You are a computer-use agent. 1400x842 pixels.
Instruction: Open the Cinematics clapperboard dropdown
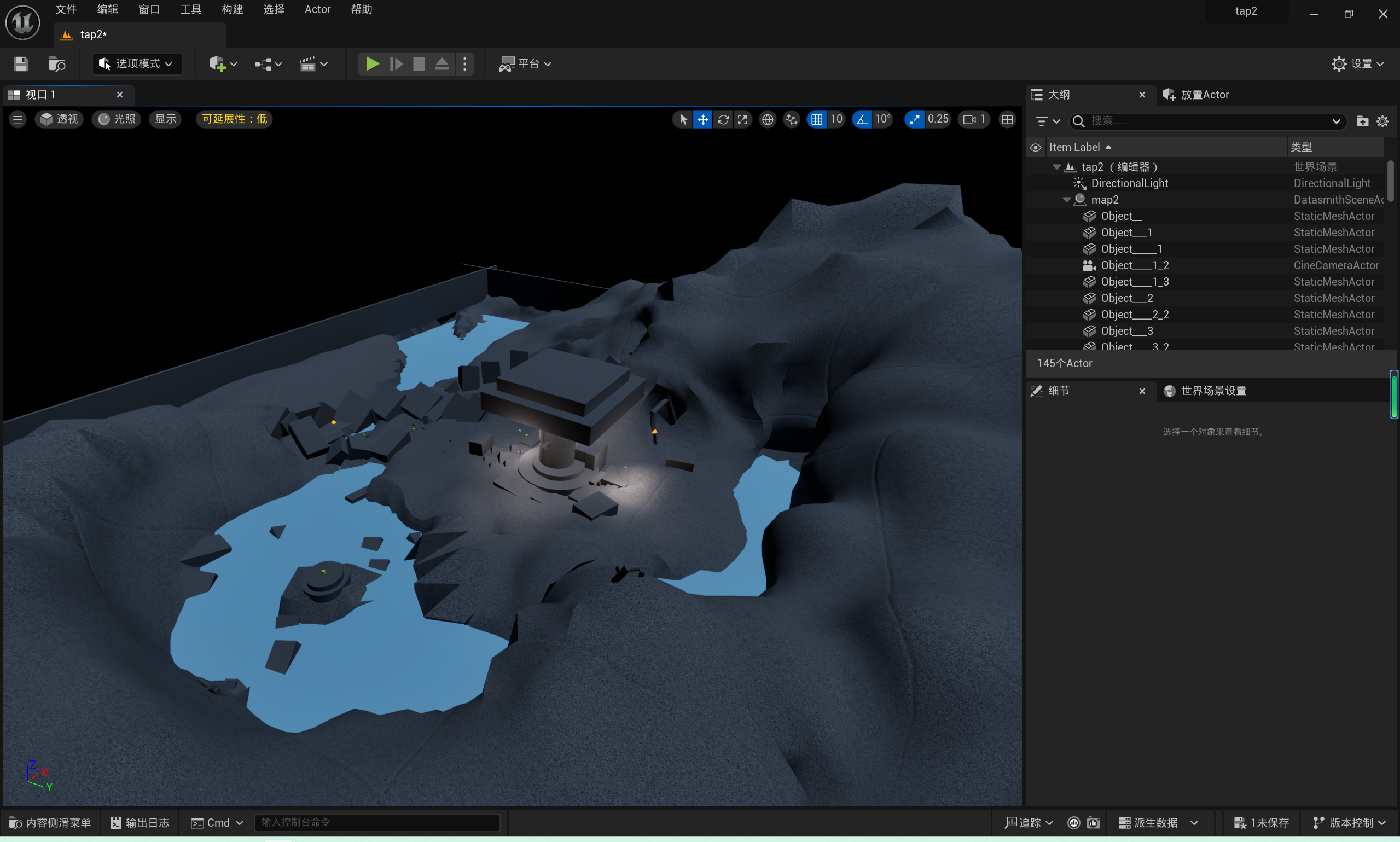(x=313, y=63)
